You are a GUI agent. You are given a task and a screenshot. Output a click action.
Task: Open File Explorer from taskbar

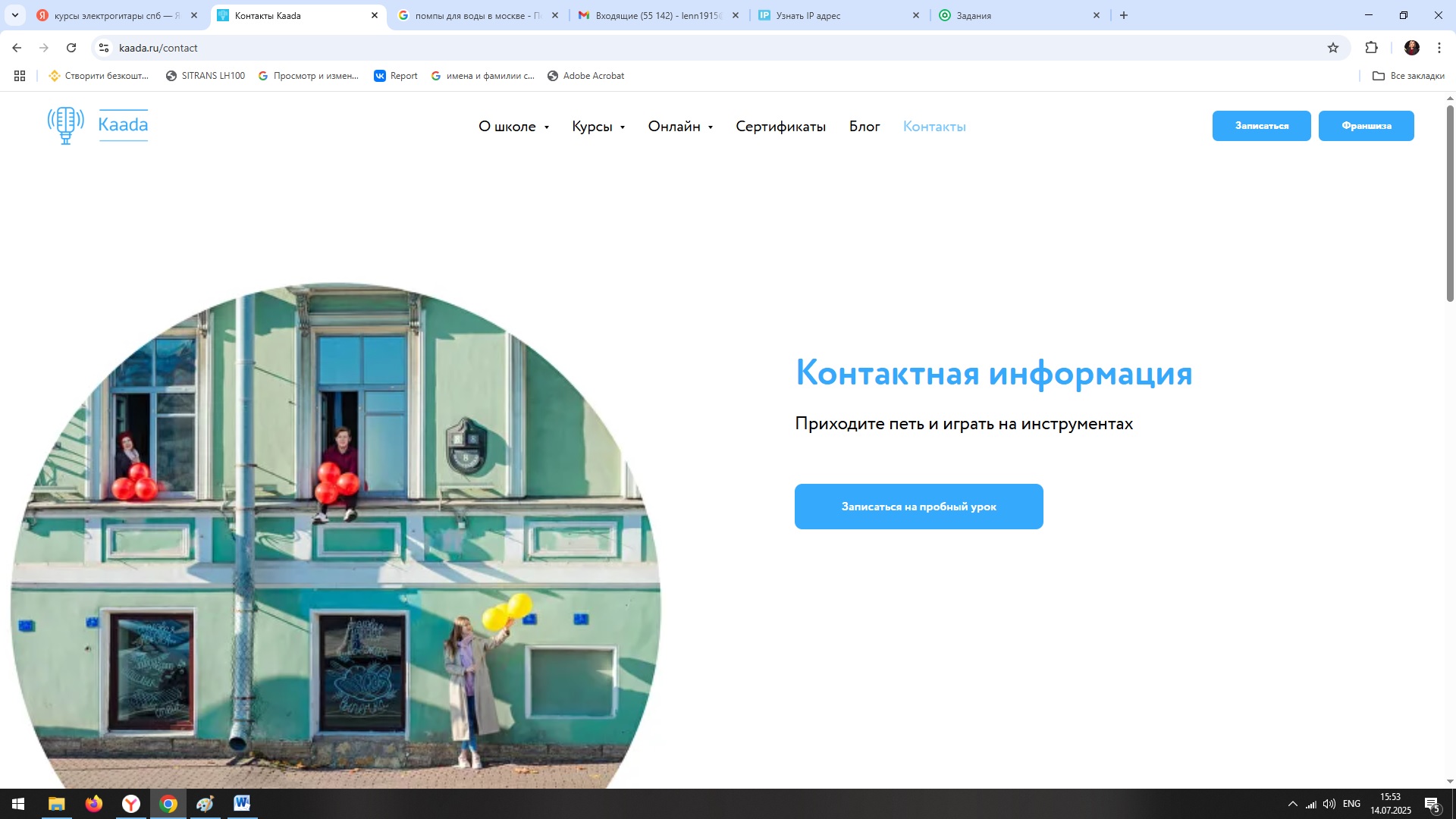[x=57, y=804]
